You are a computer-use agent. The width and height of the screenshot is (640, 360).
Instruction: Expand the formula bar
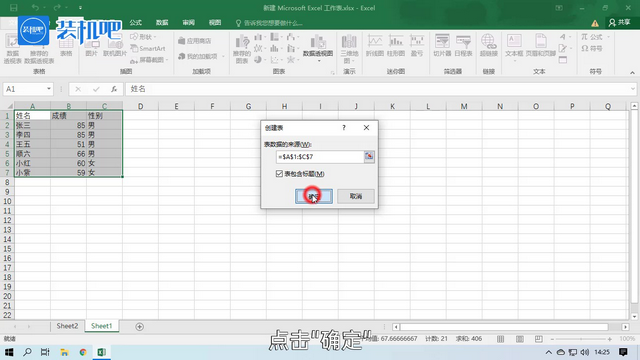coord(633,89)
